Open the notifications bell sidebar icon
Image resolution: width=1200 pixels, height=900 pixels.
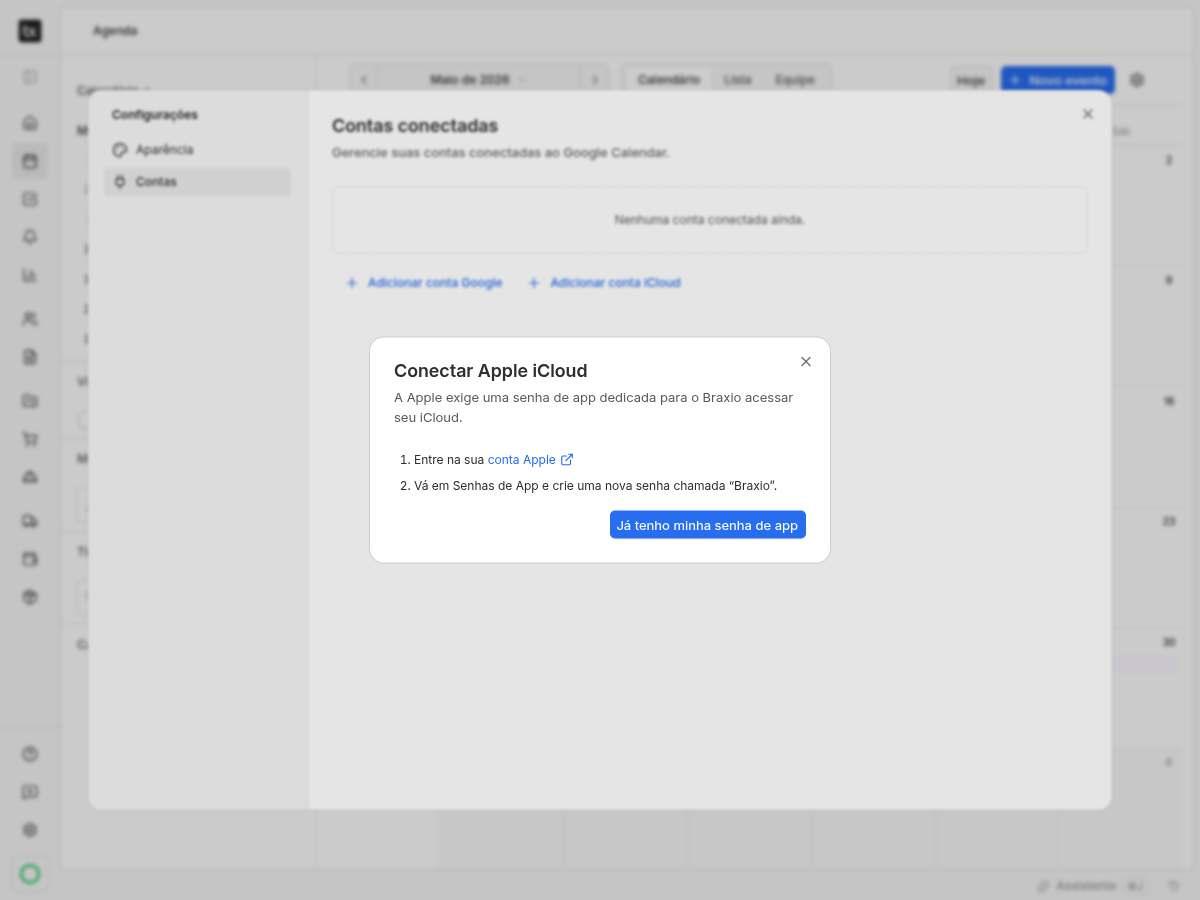pyautogui.click(x=30, y=237)
